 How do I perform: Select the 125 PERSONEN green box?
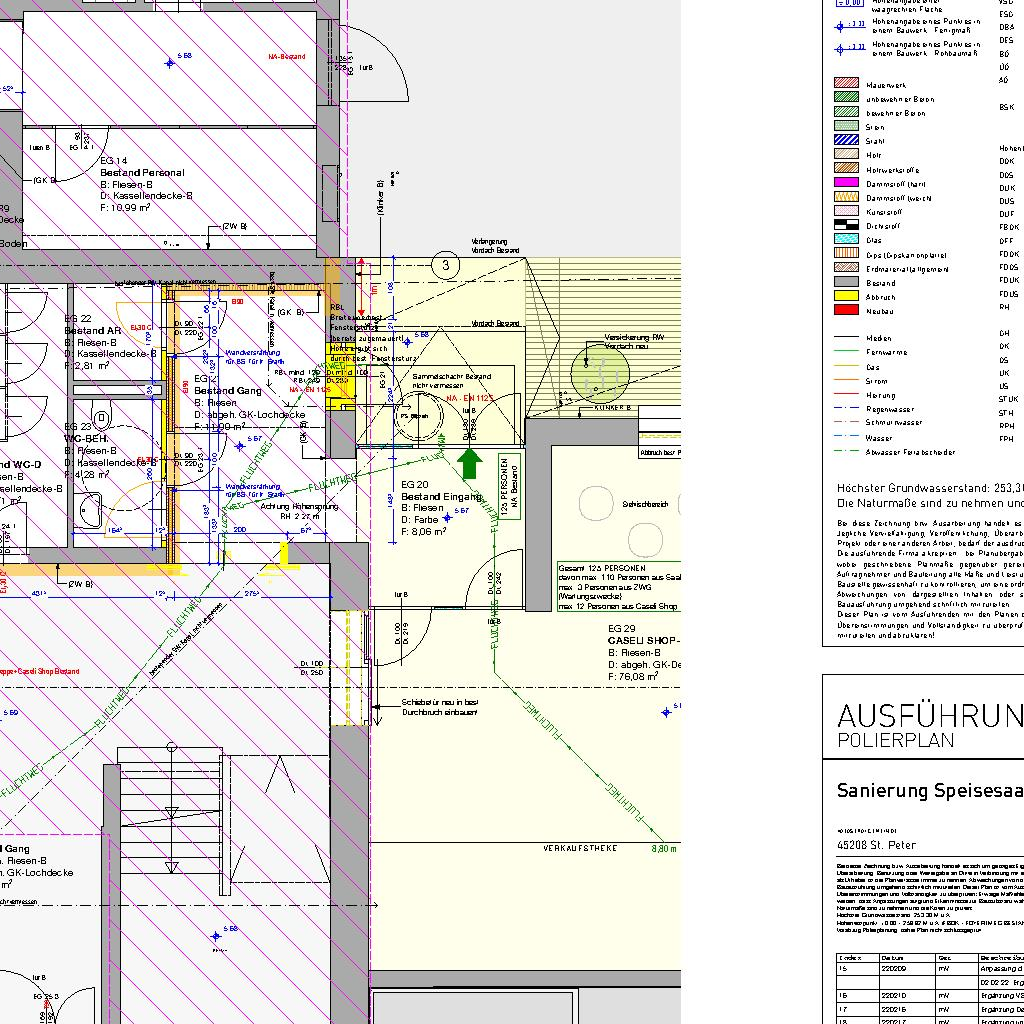click(508, 489)
